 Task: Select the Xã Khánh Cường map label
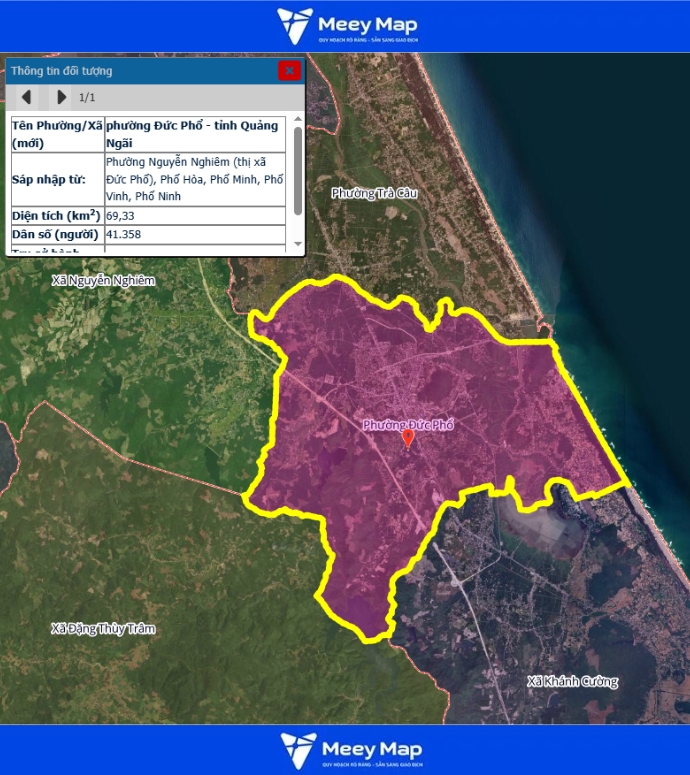tap(572, 682)
